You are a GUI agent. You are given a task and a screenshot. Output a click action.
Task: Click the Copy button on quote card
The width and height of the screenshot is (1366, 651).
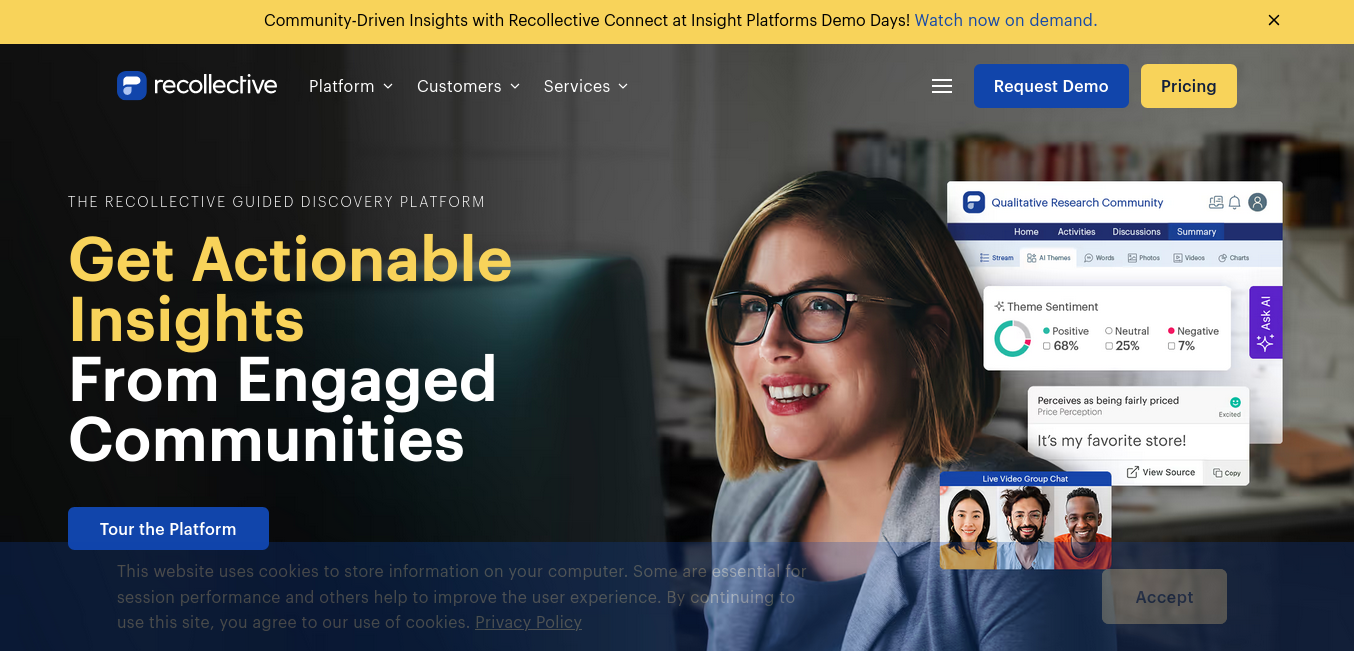coord(1227,473)
